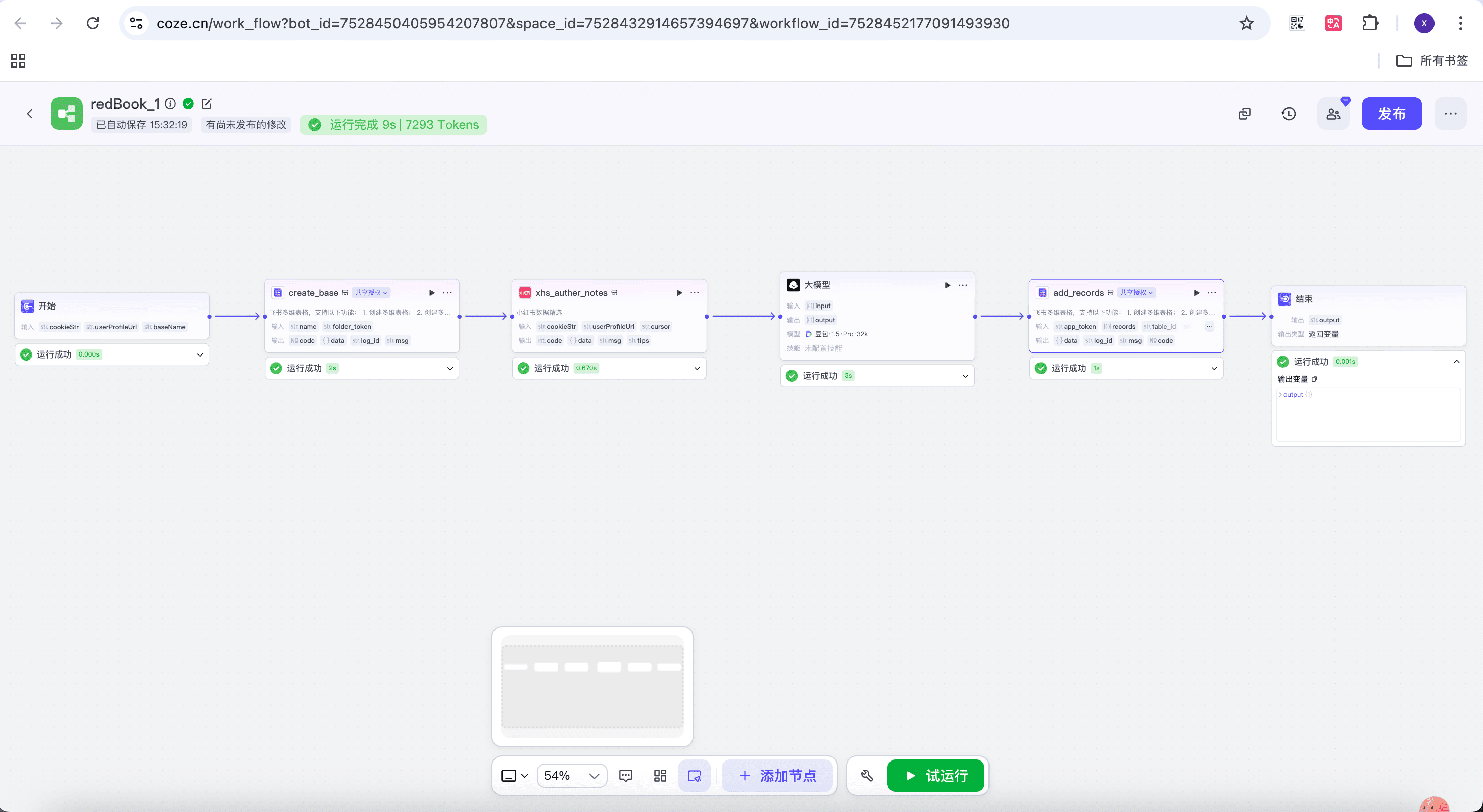Collapse the 结束 node run result panel
1483x812 pixels.
point(1456,362)
